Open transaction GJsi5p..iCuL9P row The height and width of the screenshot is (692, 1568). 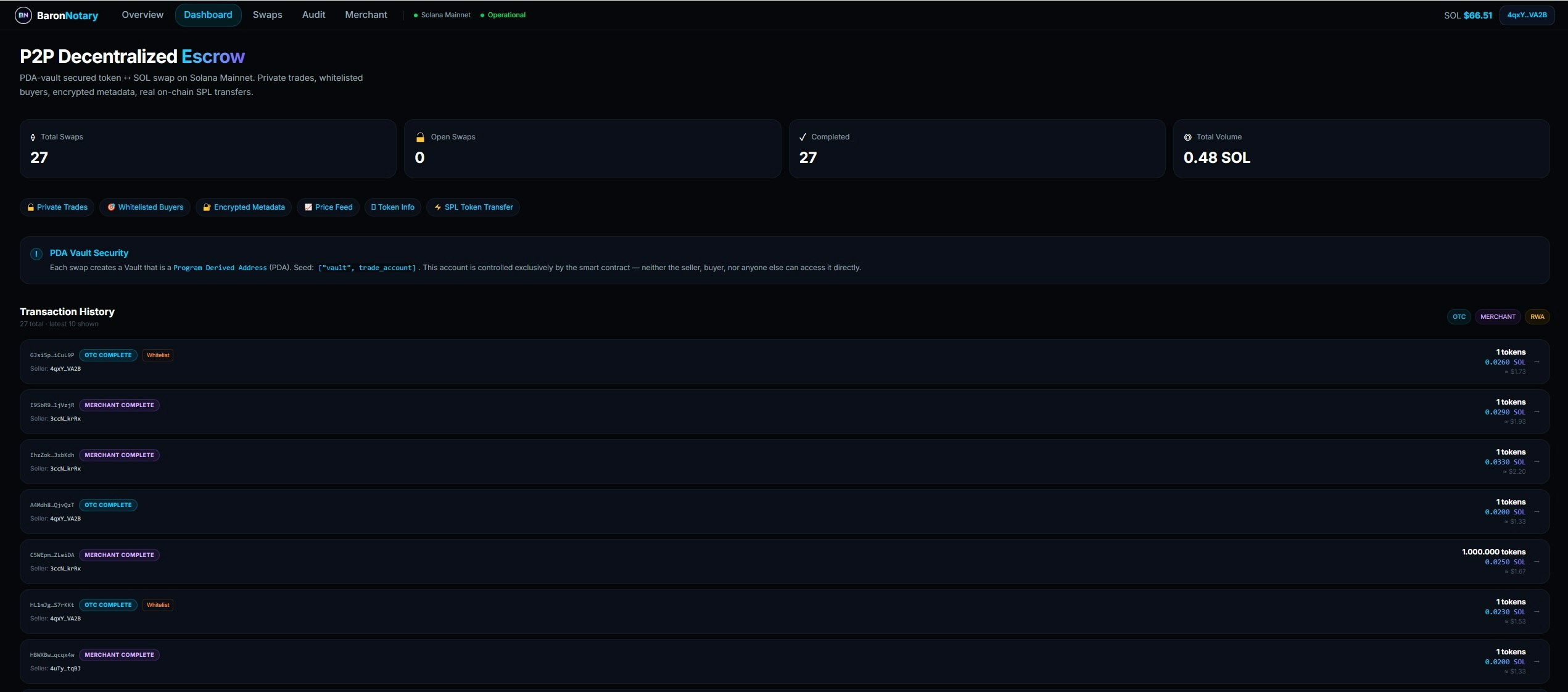[785, 362]
